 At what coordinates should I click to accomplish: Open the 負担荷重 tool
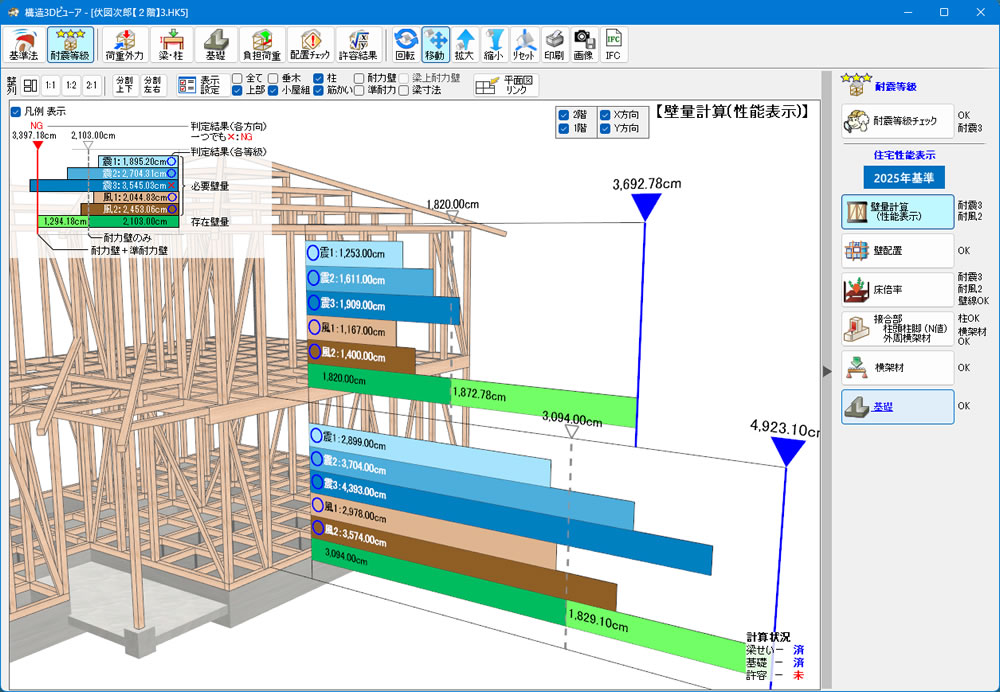pyautogui.click(x=262, y=46)
